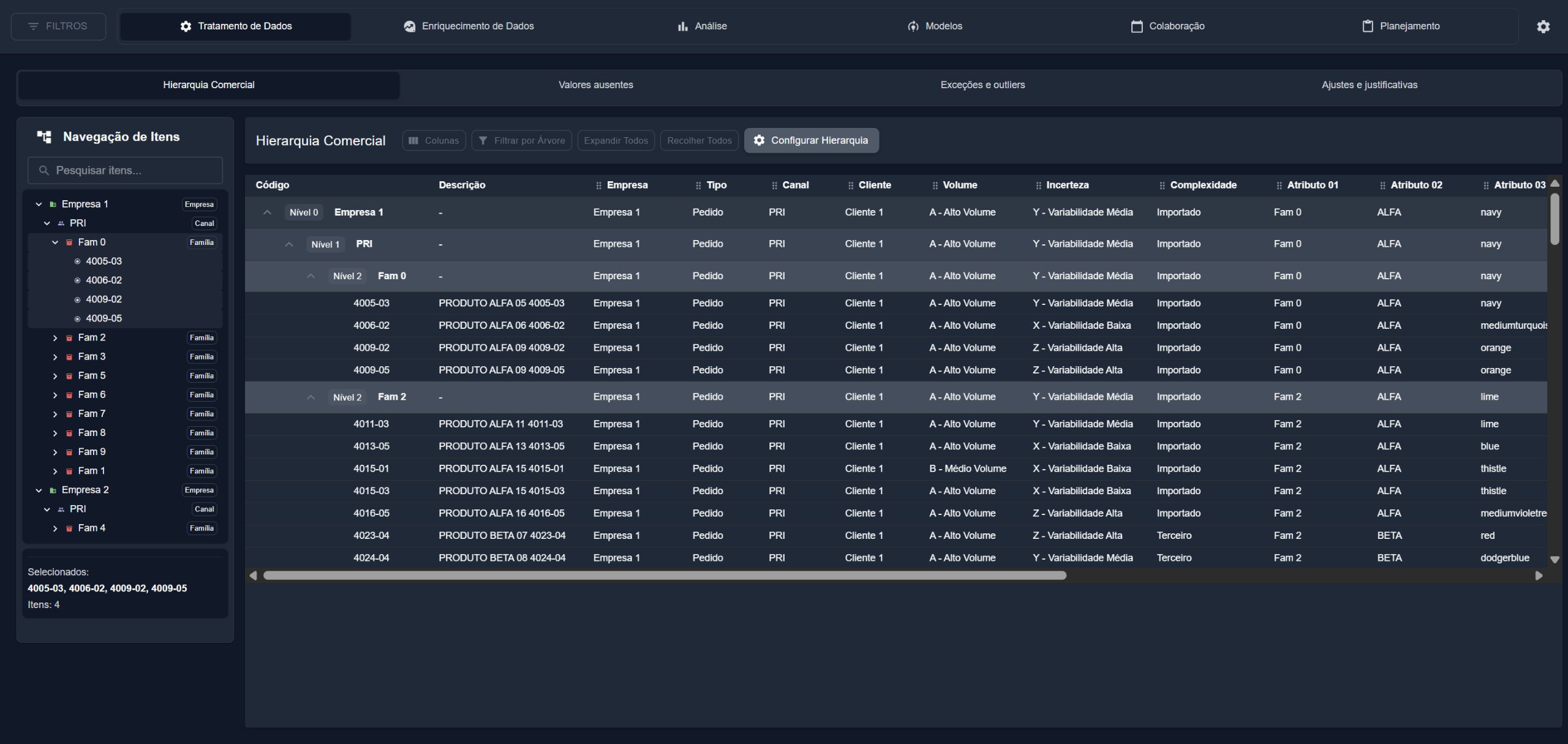Click the Empresa 2 green building icon
The height and width of the screenshot is (744, 1568).
(x=53, y=490)
